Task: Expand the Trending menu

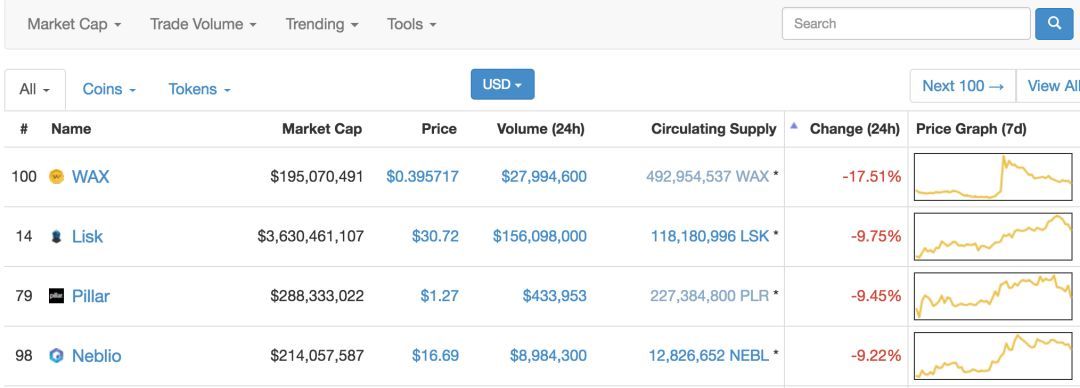Action: 322,24
